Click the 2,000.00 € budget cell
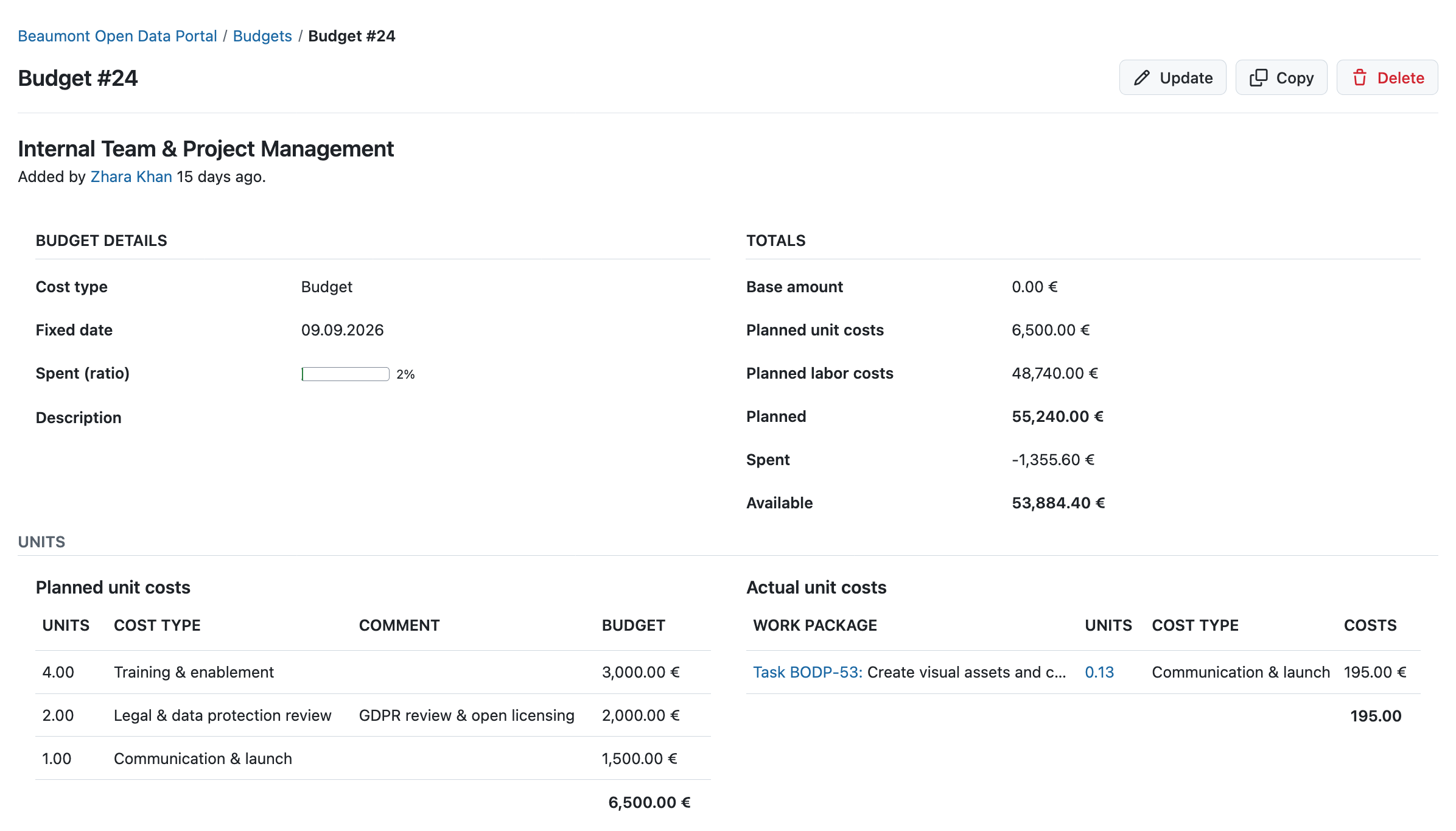Viewport: 1456px width, 831px height. (x=641, y=715)
